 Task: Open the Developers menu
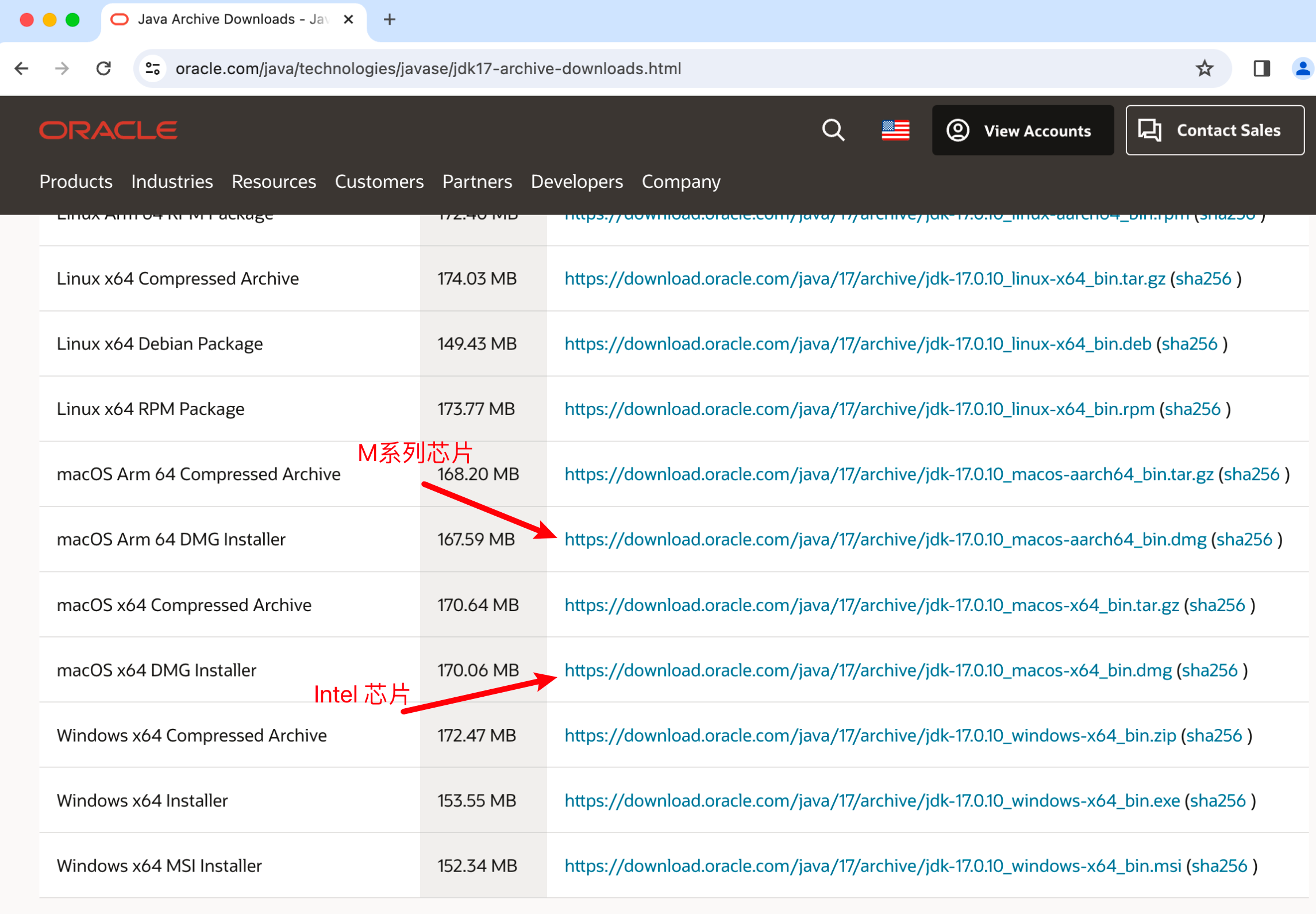click(576, 182)
